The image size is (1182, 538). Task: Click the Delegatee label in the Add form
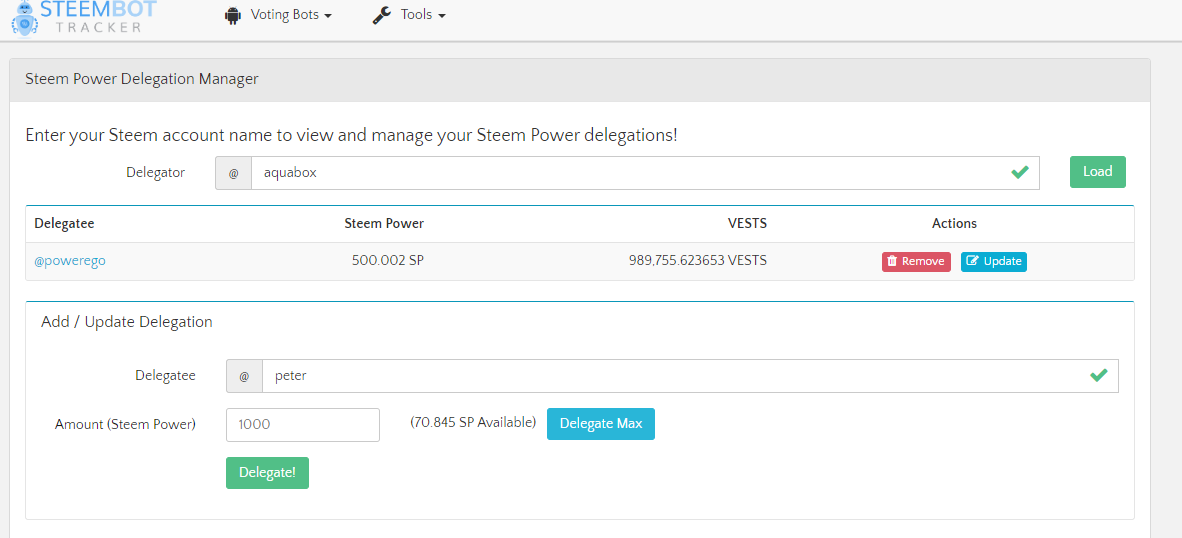pyautogui.click(x=165, y=375)
